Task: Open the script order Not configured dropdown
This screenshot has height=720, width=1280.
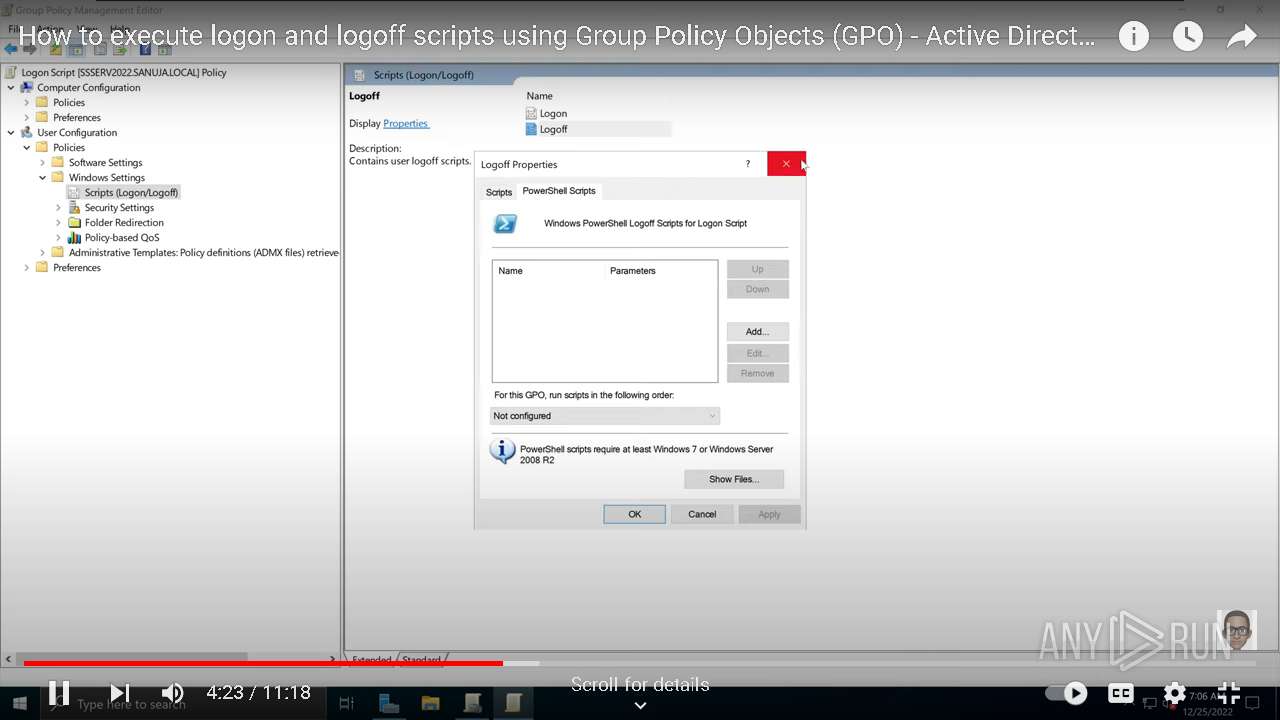Action: pyautogui.click(x=604, y=416)
